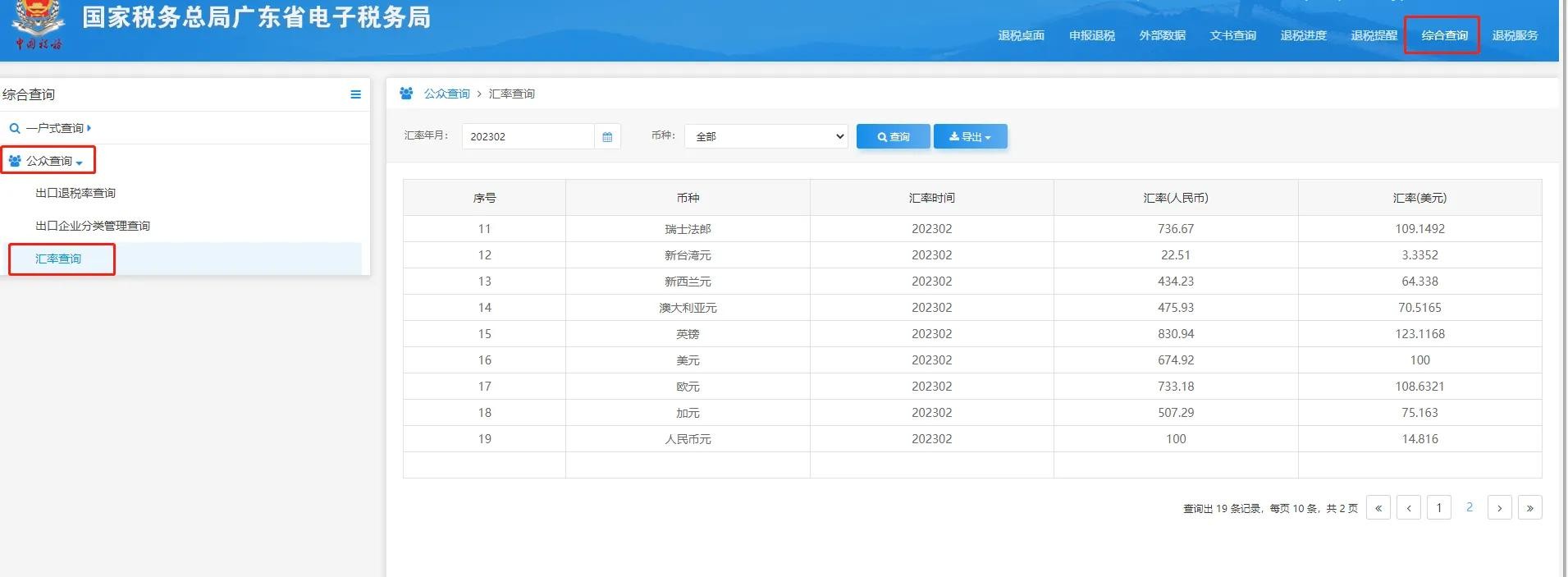Image resolution: width=1568 pixels, height=577 pixels.
Task: Open the 申报退税 top navigation tab
Action: (1091, 36)
